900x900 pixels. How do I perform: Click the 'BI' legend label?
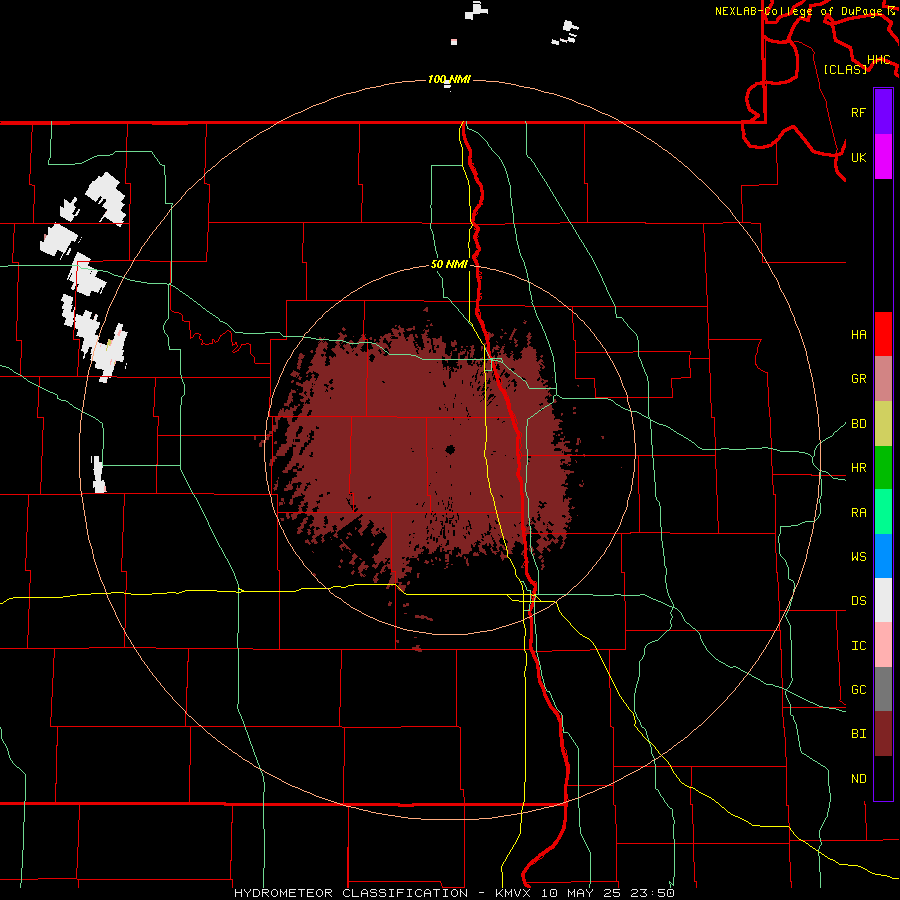859,734
